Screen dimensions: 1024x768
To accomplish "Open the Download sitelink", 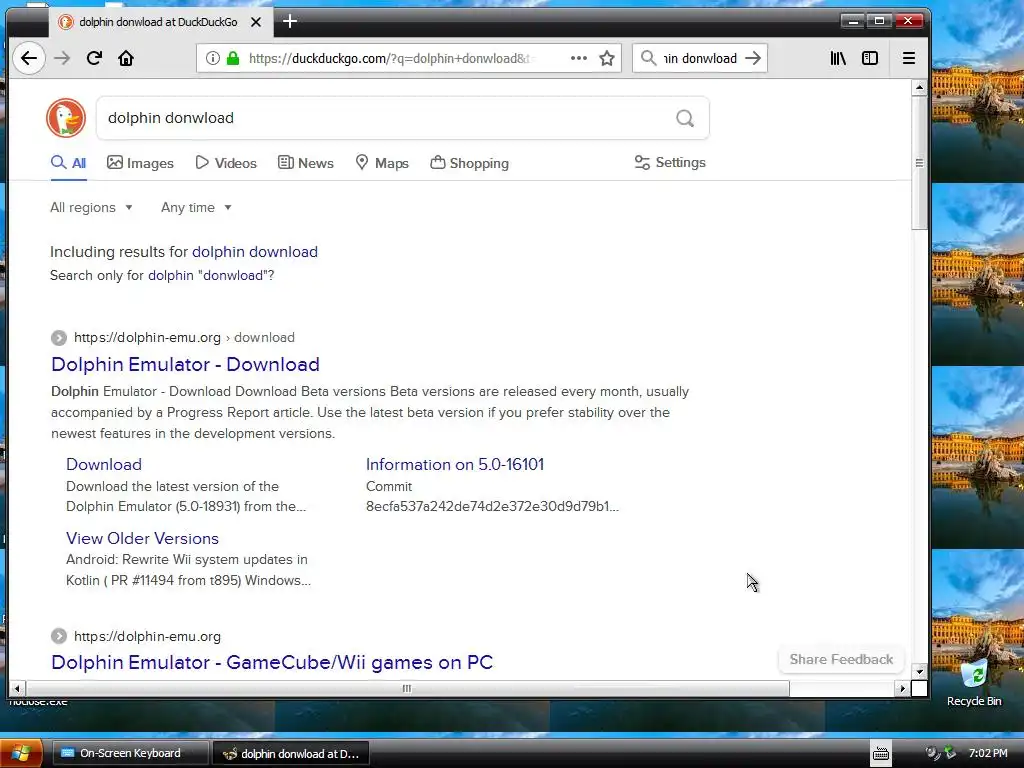I will pos(104,464).
